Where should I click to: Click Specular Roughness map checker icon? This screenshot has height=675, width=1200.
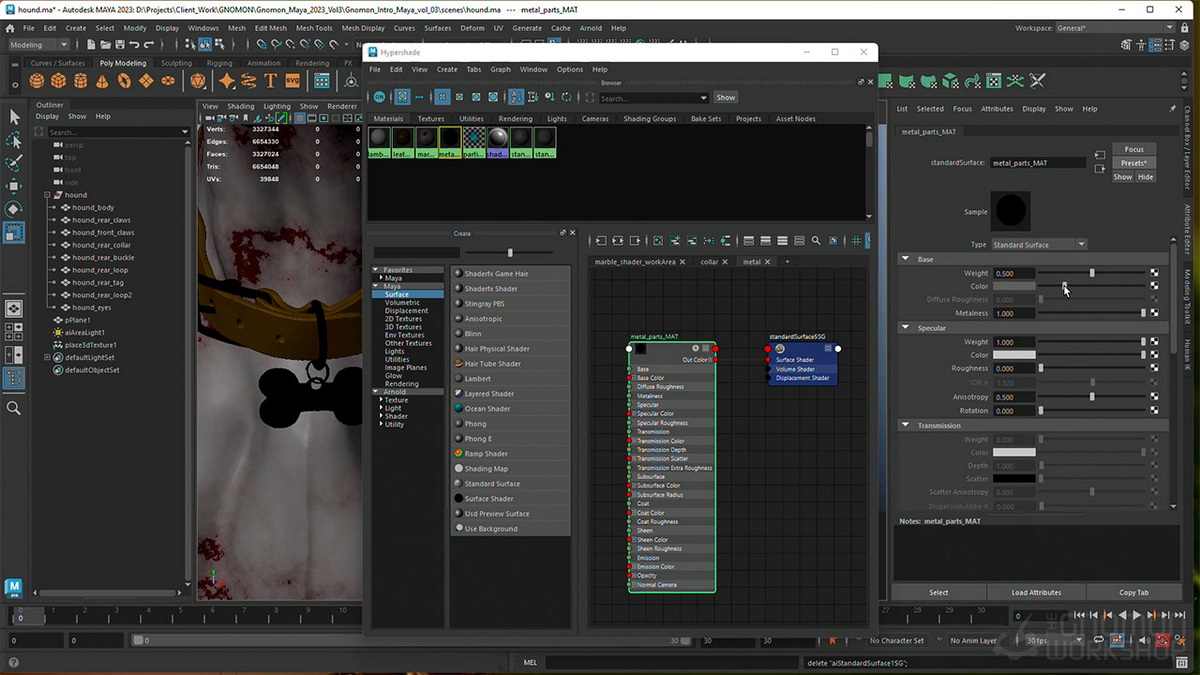coord(1154,368)
